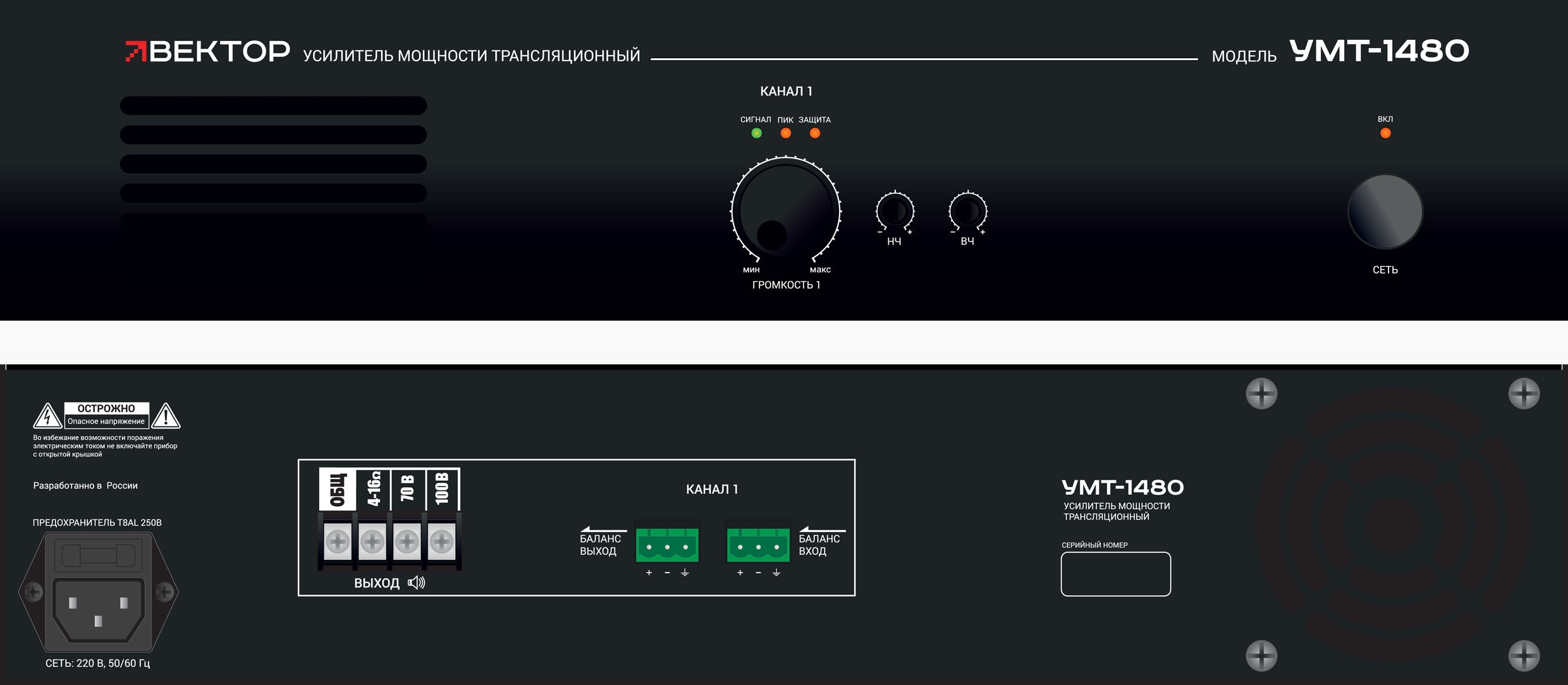Click the top-left fan grille screw
The height and width of the screenshot is (685, 1568).
(x=1261, y=394)
